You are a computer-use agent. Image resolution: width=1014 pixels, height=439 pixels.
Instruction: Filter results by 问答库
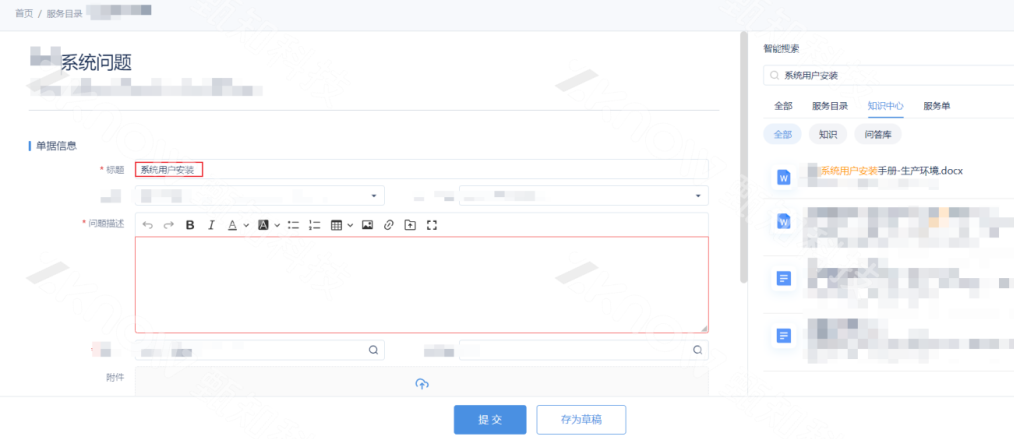pos(884,134)
